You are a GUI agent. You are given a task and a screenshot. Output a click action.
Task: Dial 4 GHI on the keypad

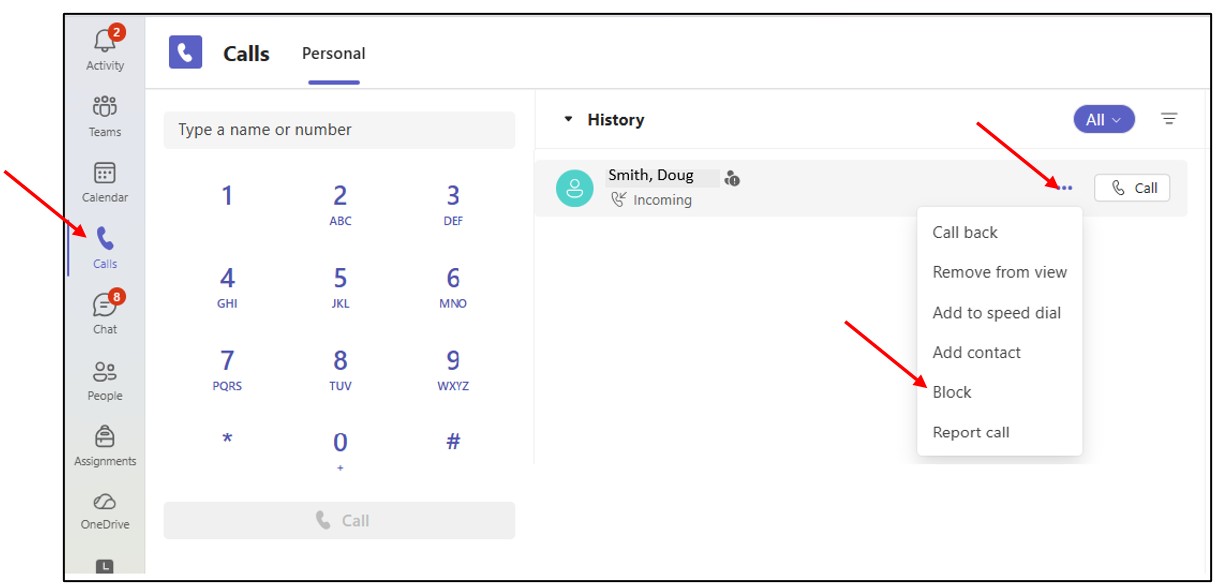pos(227,286)
